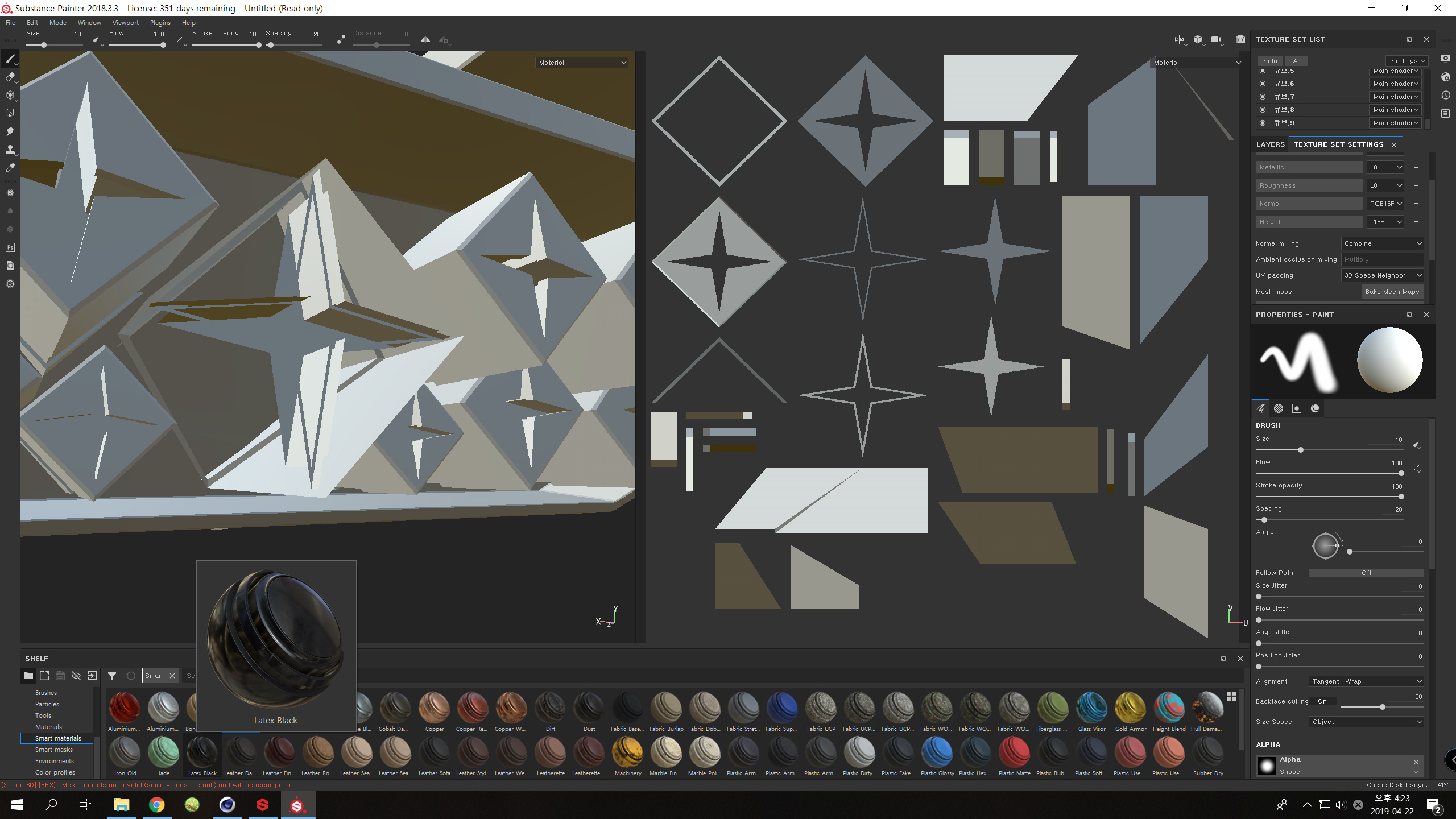
Task: Remove the Smart materials filter tag
Action: tap(172, 676)
